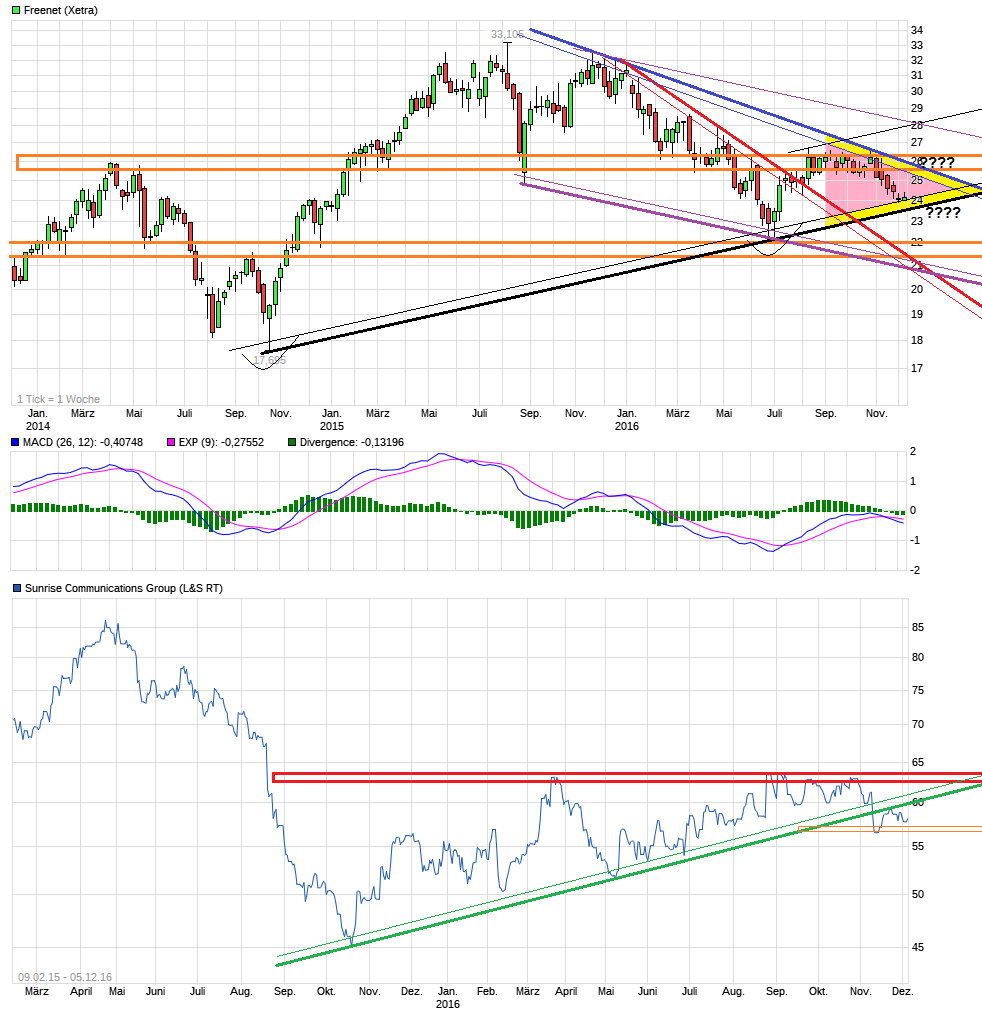The image size is (982, 1028).
Task: Click price level 75 on Sunrise axis
Action: 918,690
